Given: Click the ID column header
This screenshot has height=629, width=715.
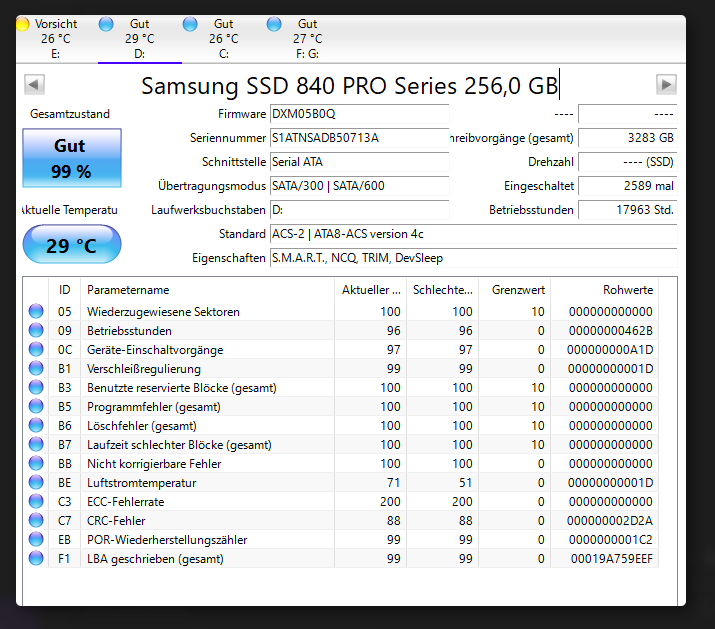Looking at the screenshot, I should pyautogui.click(x=64, y=290).
